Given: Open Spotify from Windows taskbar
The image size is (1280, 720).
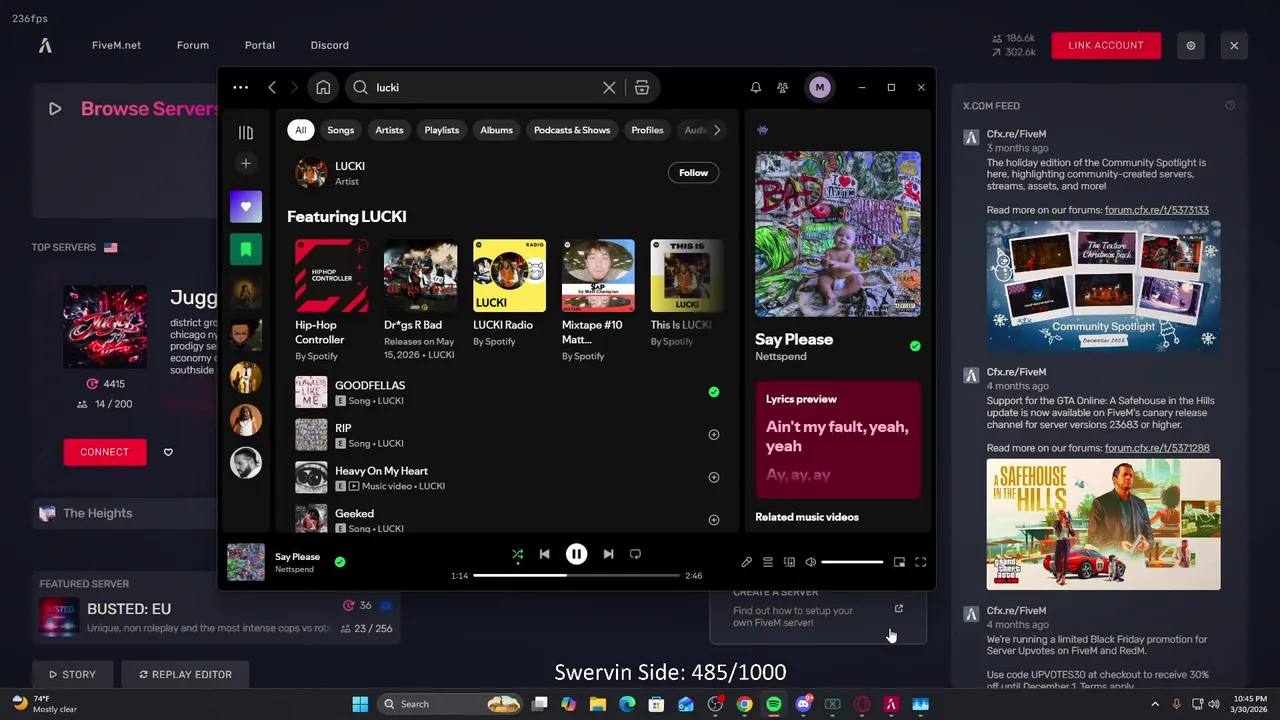Looking at the screenshot, I should click(x=774, y=704).
